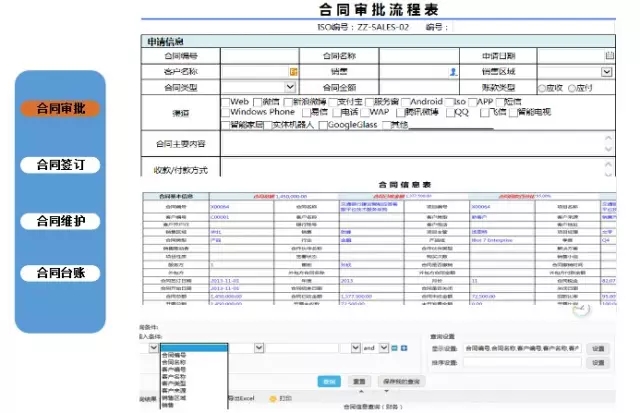Click 设置 button next to 排序设置

[598, 363]
